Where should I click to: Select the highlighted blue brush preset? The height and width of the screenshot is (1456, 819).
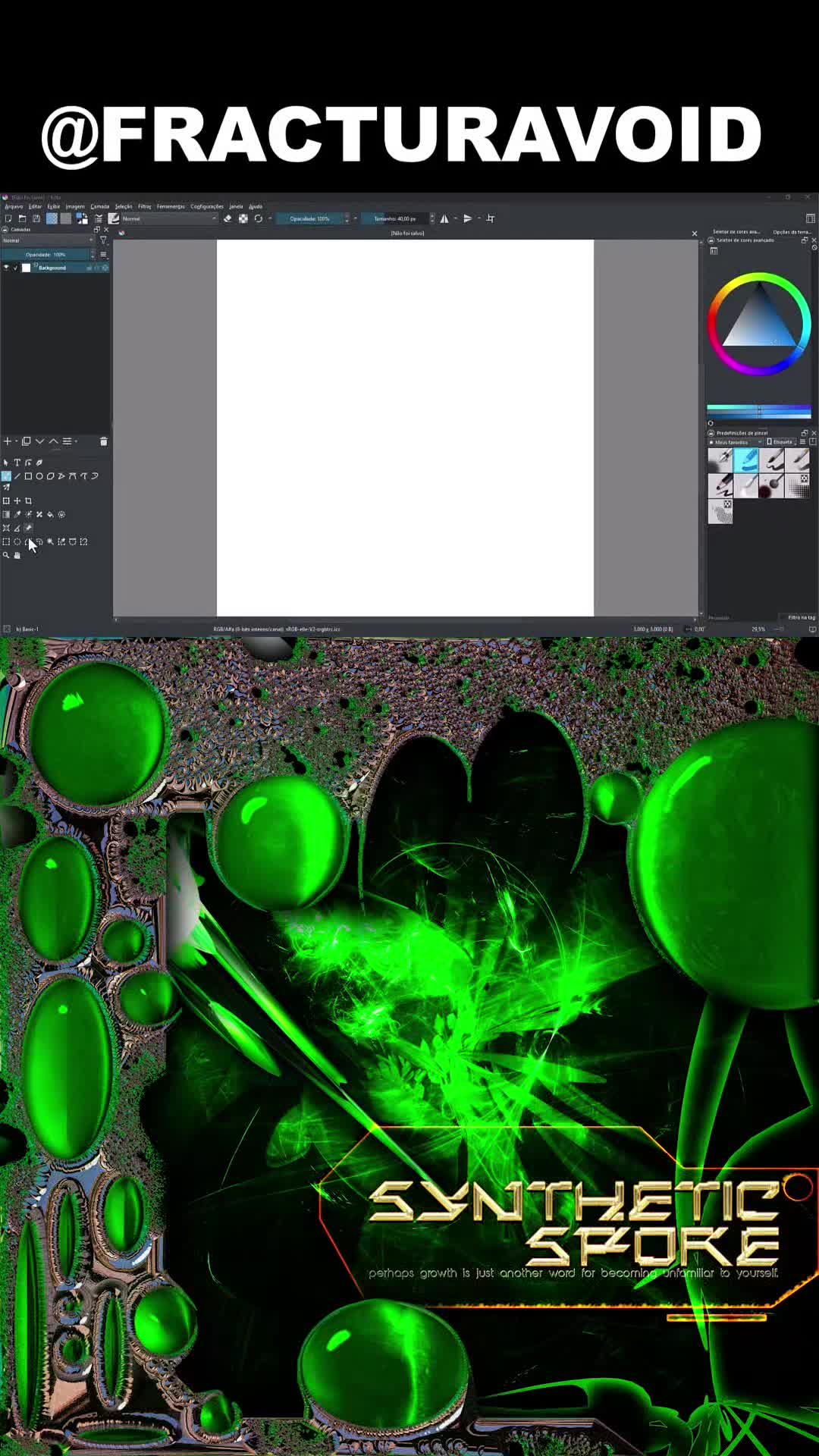pos(746,460)
